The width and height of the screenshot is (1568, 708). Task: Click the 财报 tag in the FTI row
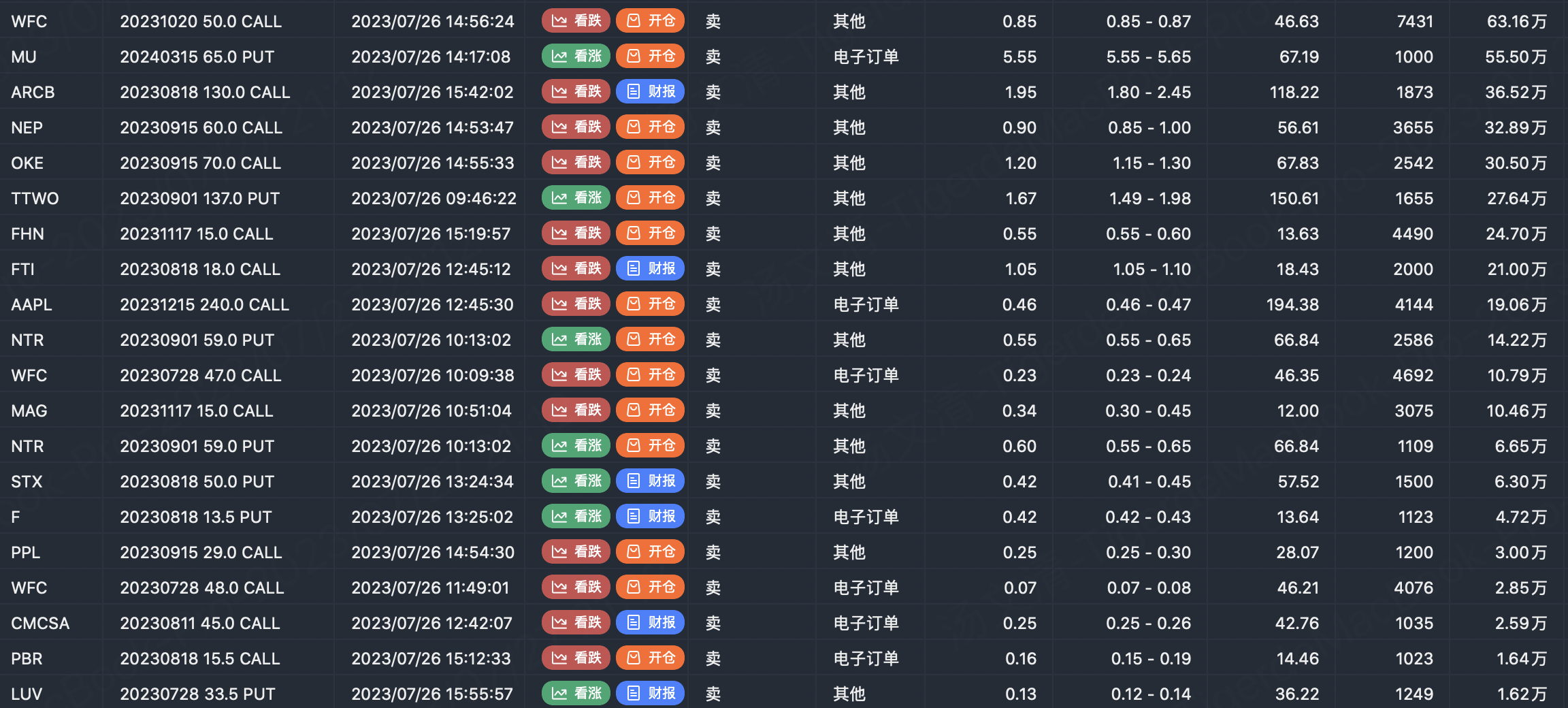[650, 268]
